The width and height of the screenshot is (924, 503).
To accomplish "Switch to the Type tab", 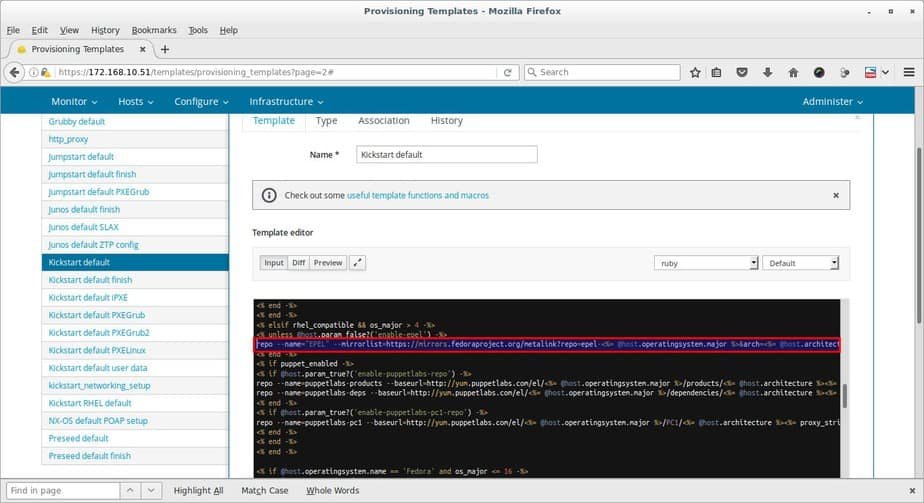I will [x=326, y=121].
